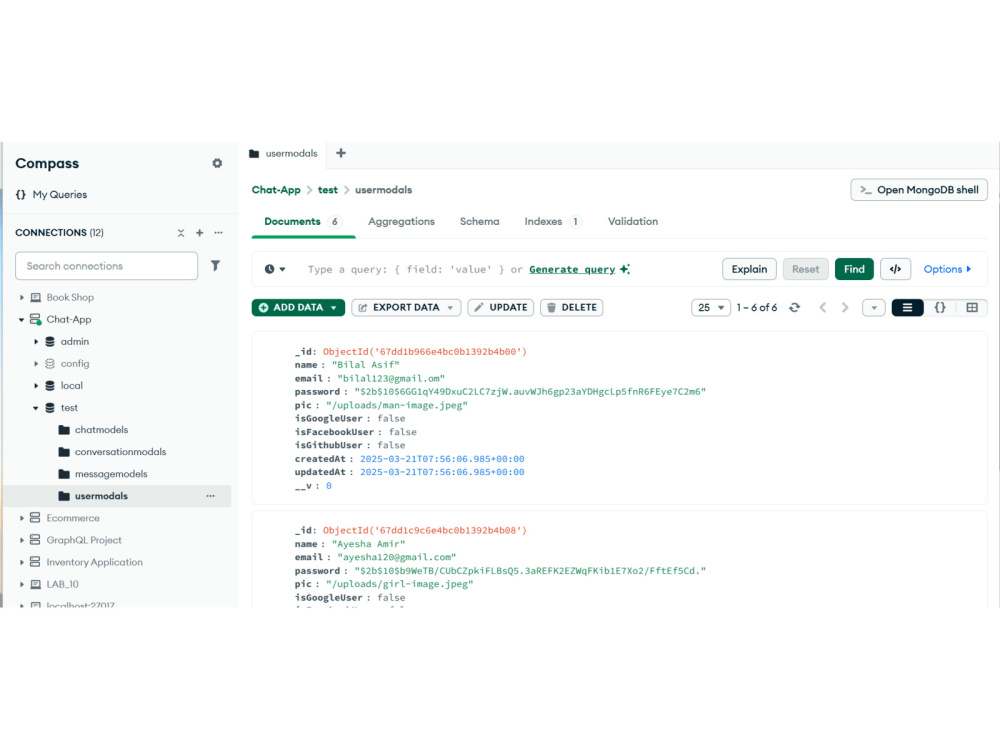Click test in the breadcrumb
Image resolution: width=1000 pixels, height=750 pixels.
pos(328,190)
